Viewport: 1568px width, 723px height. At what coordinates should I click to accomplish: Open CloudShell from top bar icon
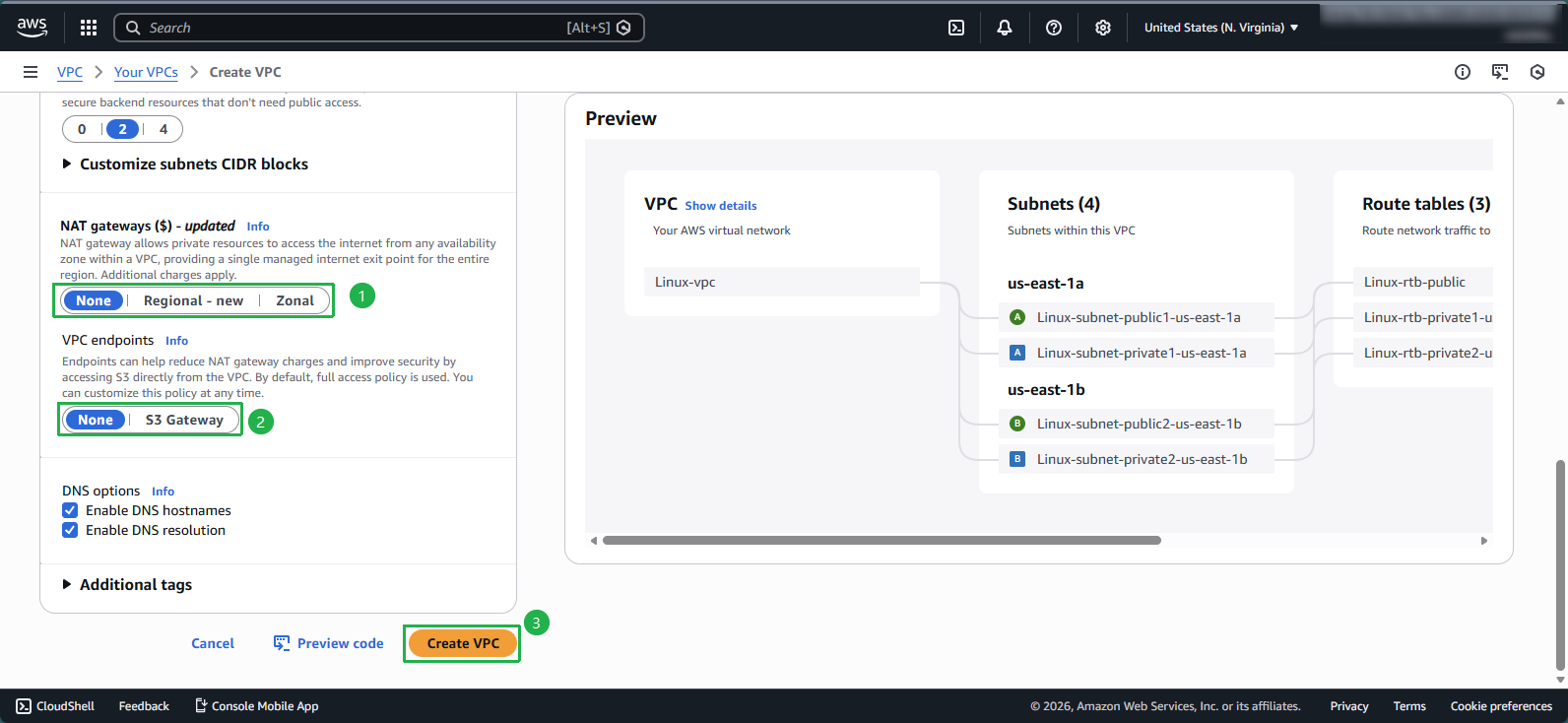pyautogui.click(x=956, y=28)
